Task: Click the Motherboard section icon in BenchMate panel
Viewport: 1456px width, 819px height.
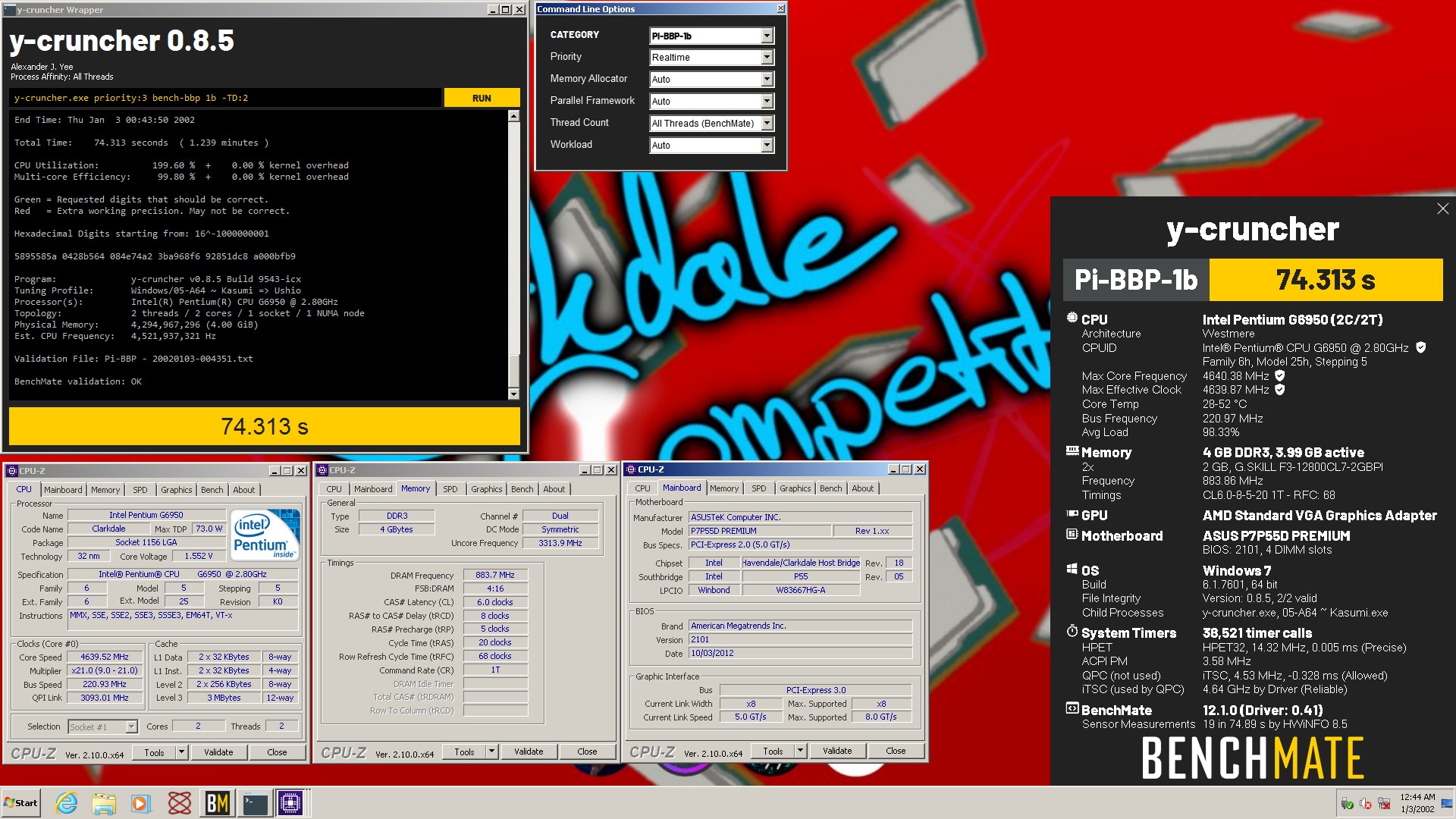Action: pos(1072,535)
